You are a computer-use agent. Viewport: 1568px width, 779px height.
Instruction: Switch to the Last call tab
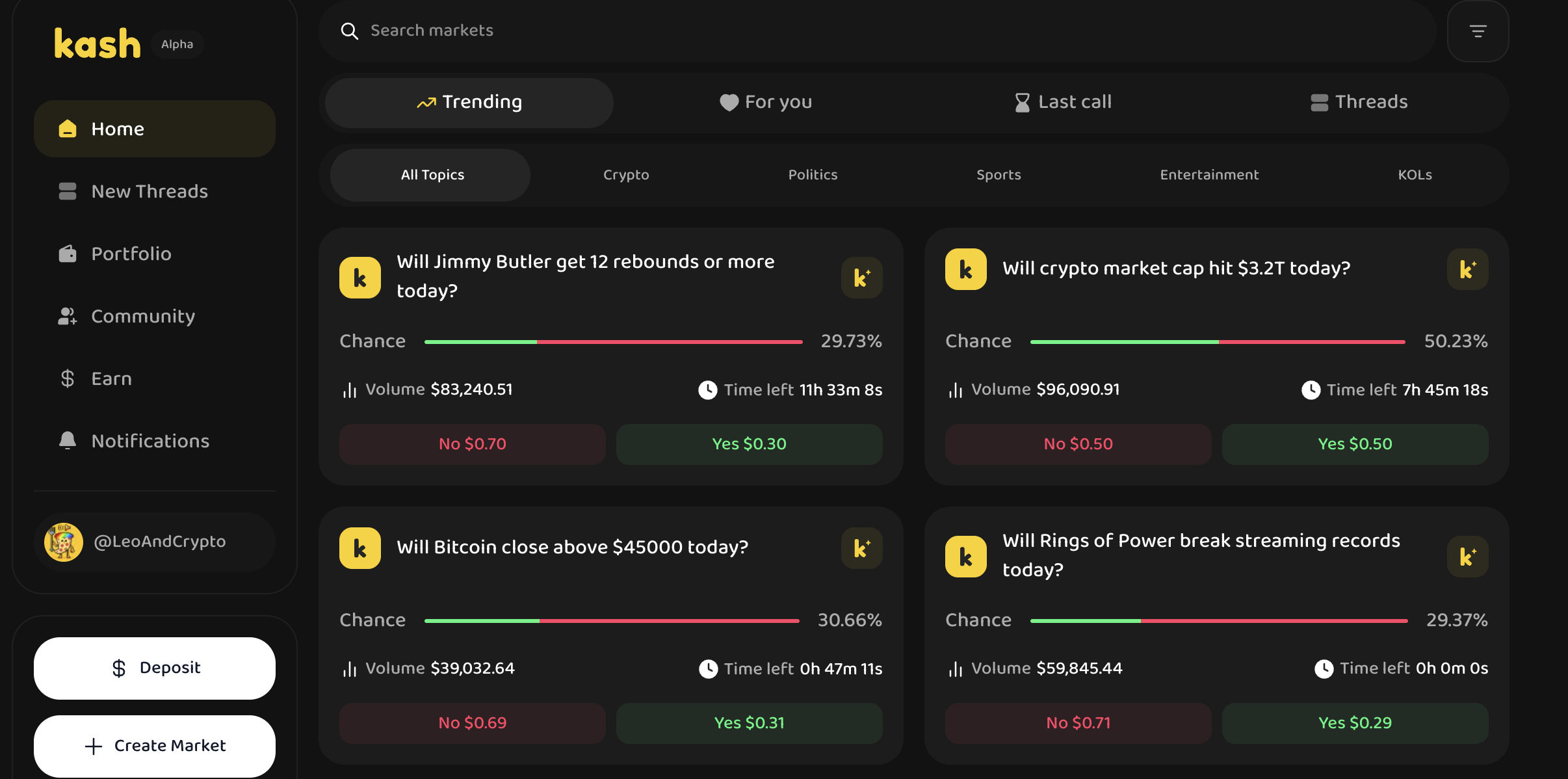coord(1064,102)
